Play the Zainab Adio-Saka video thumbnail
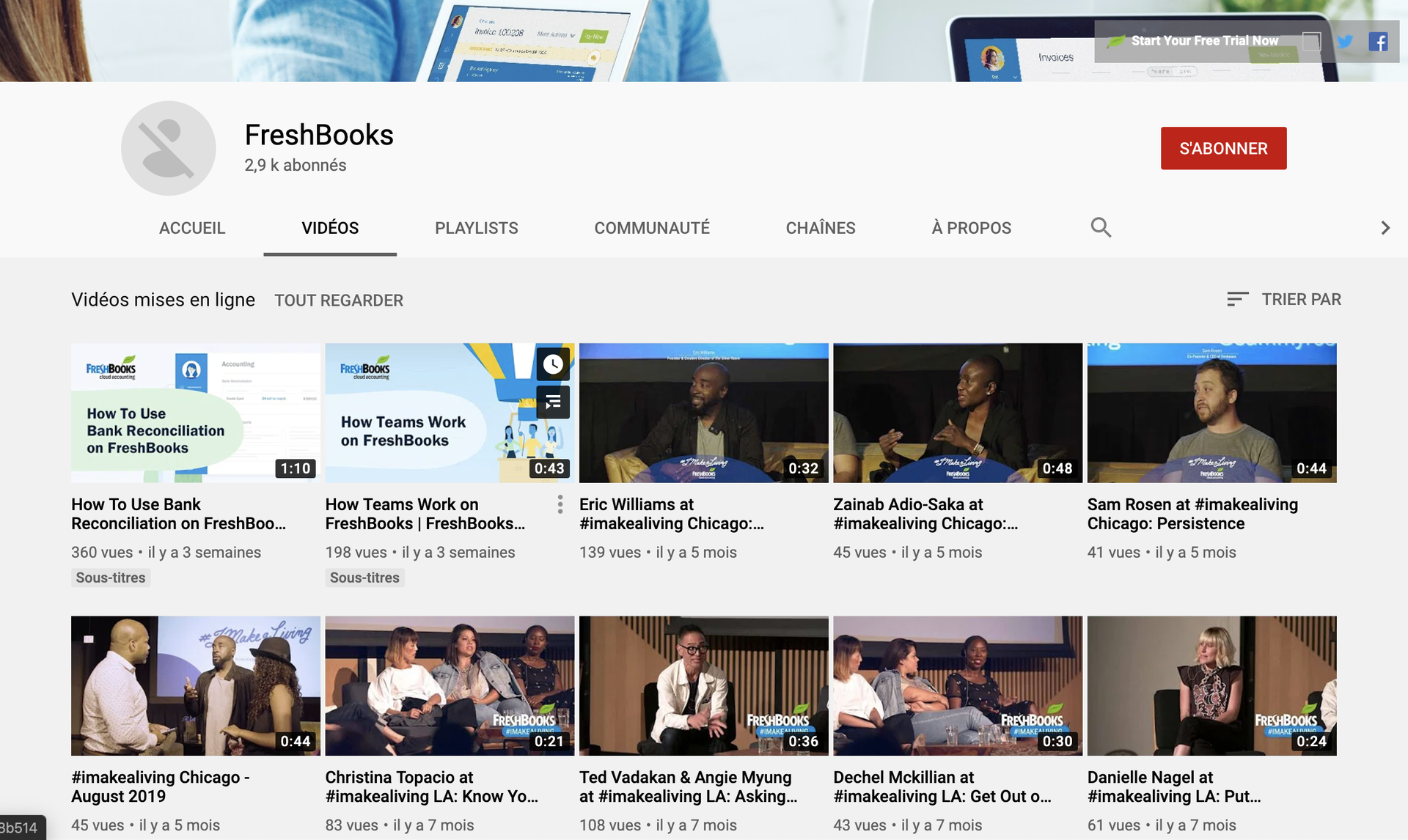 coord(958,413)
